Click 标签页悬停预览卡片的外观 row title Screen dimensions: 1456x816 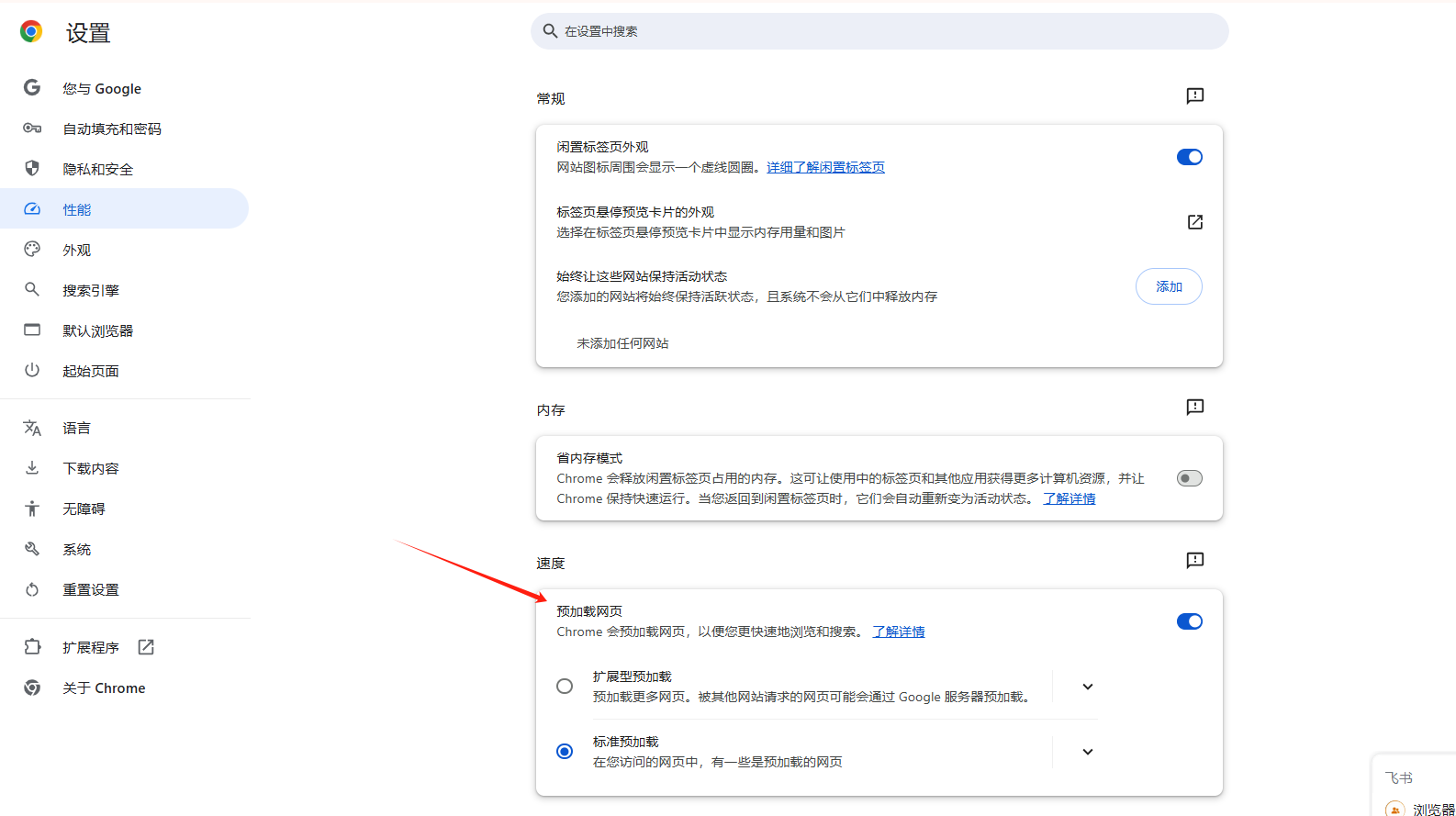coord(635,212)
